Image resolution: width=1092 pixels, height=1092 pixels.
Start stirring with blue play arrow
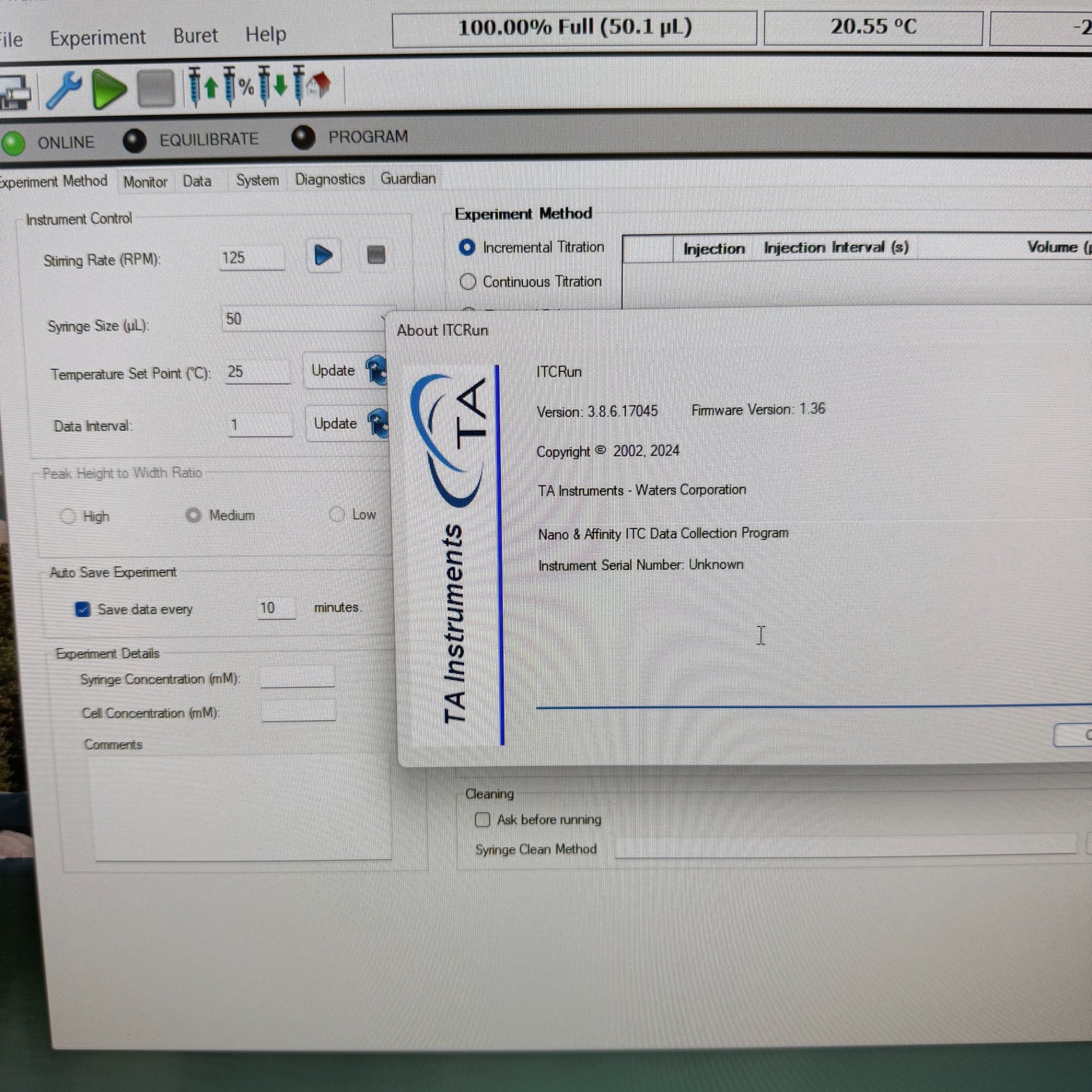[323, 255]
